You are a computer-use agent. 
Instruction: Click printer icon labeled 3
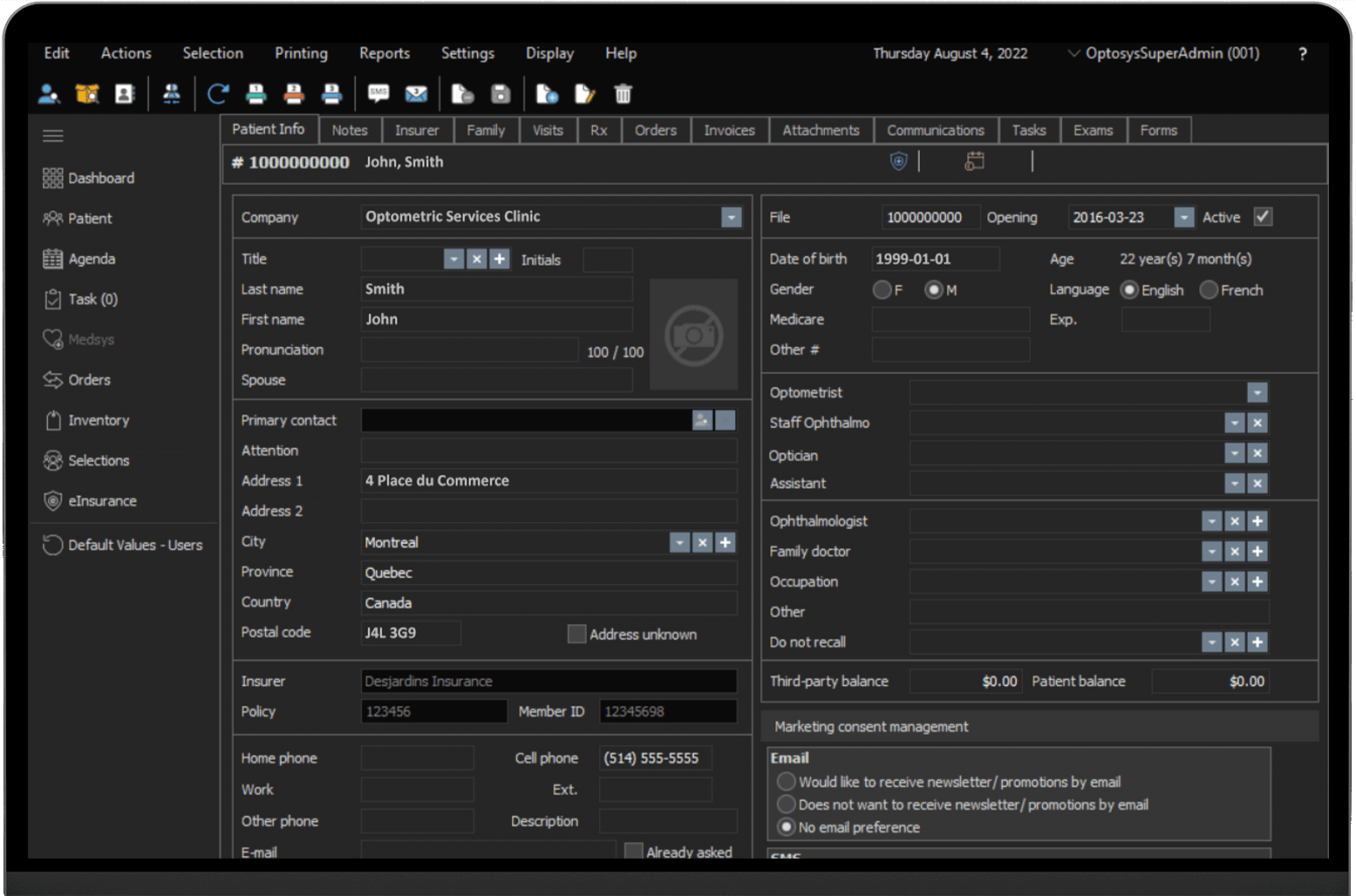click(332, 94)
